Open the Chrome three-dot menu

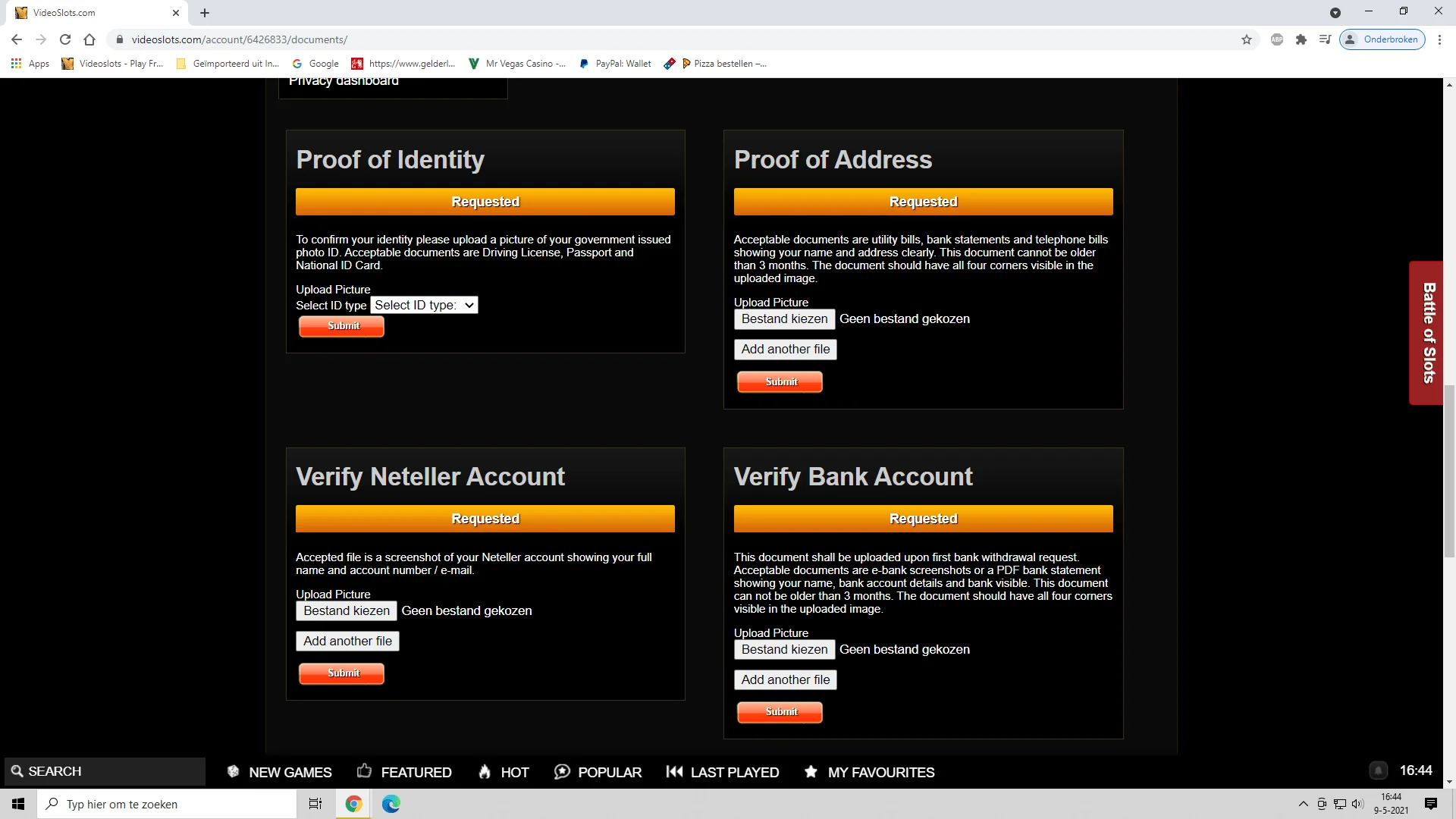[x=1439, y=39]
